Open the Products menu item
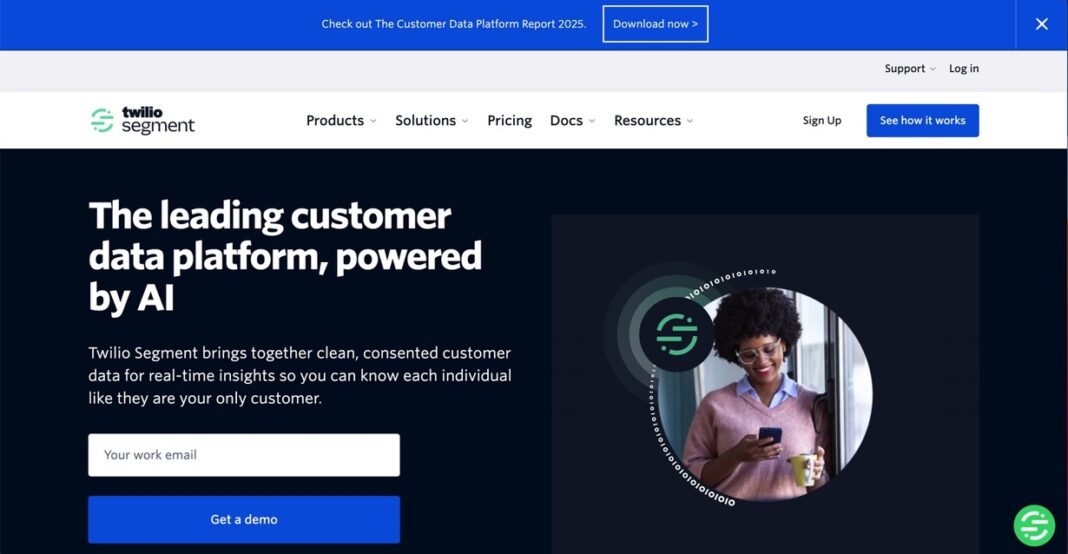This screenshot has width=1068, height=554. (x=335, y=121)
